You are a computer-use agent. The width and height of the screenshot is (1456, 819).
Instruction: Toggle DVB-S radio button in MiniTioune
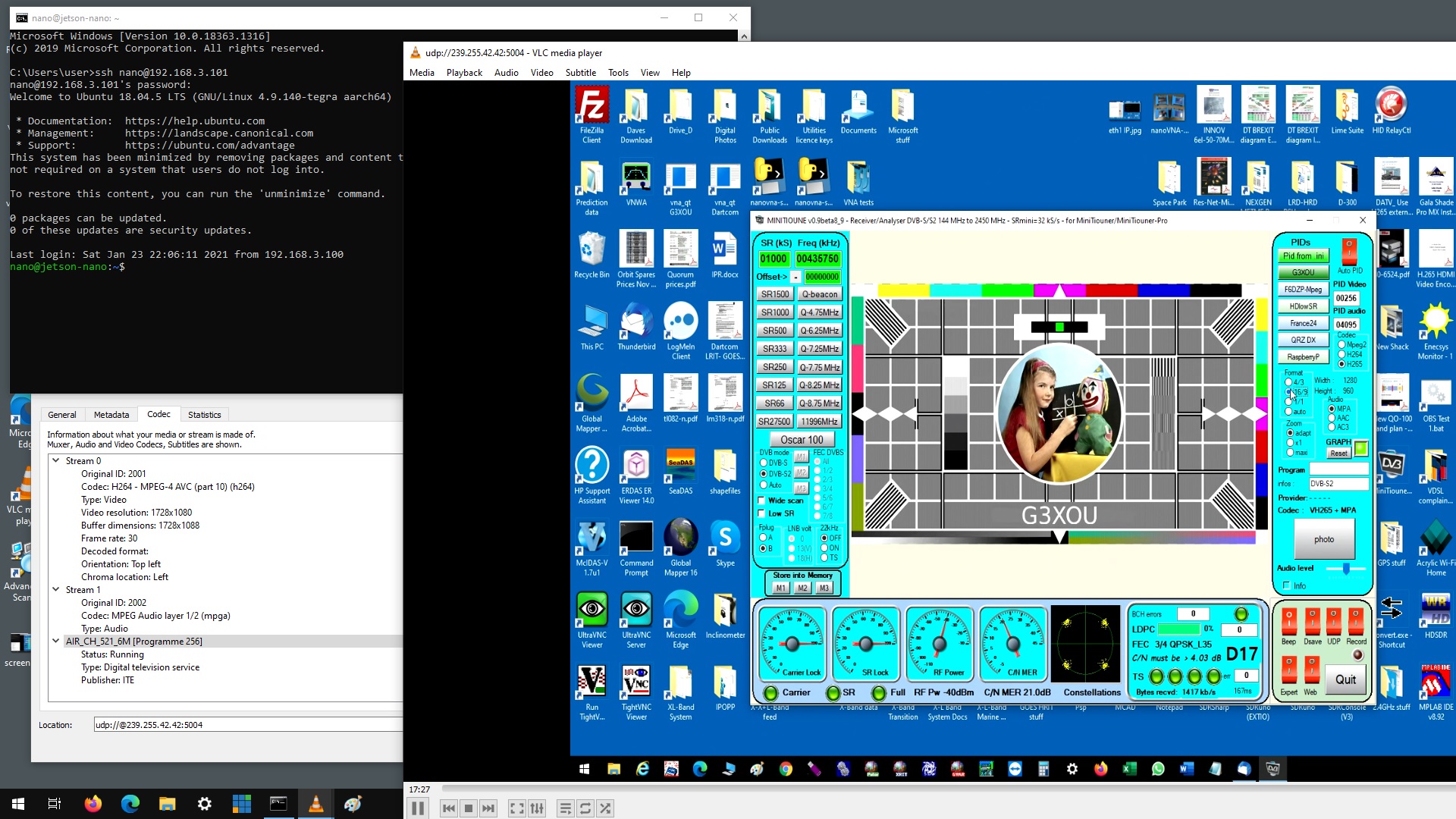[763, 462]
